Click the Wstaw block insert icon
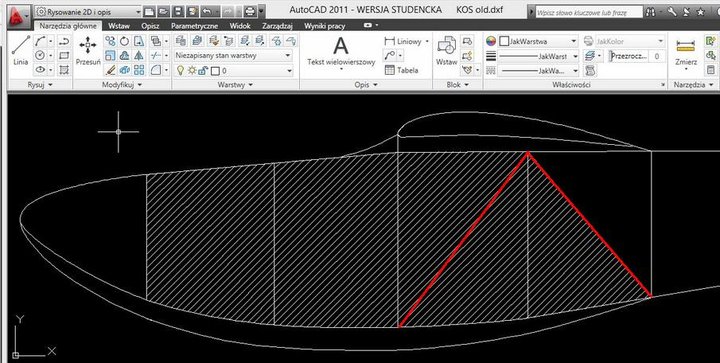Viewport: 720px width, 363px height. [446, 50]
